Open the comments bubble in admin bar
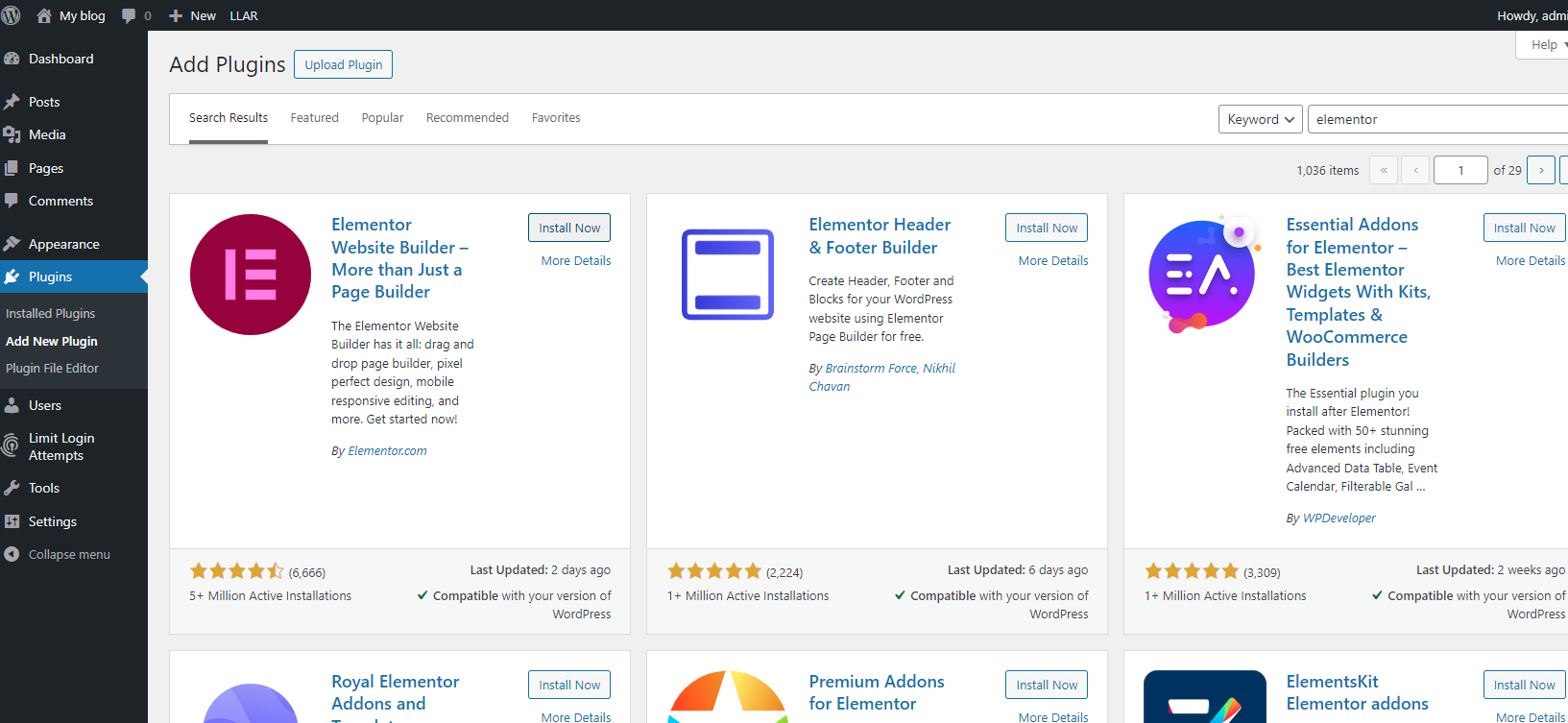The height and width of the screenshot is (723, 1568). [129, 15]
